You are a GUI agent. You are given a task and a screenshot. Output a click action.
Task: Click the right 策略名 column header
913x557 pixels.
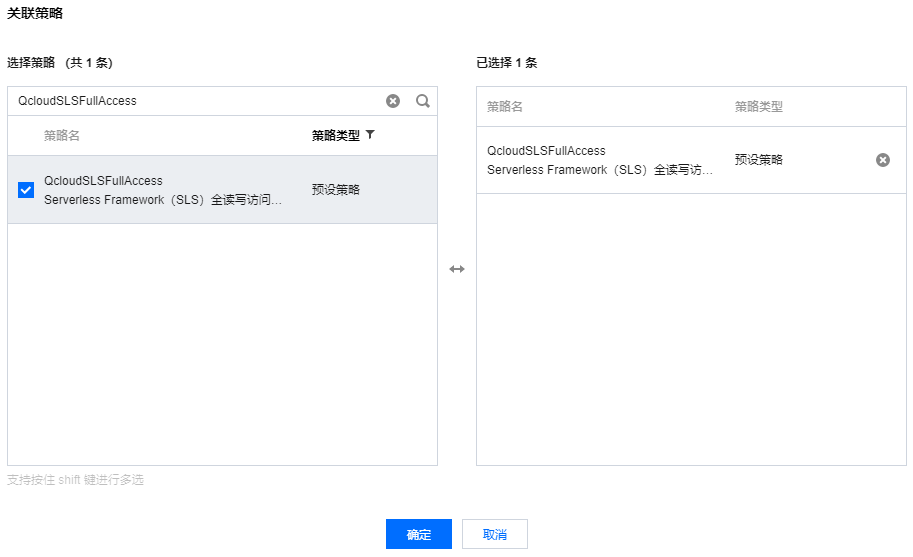tap(505, 107)
